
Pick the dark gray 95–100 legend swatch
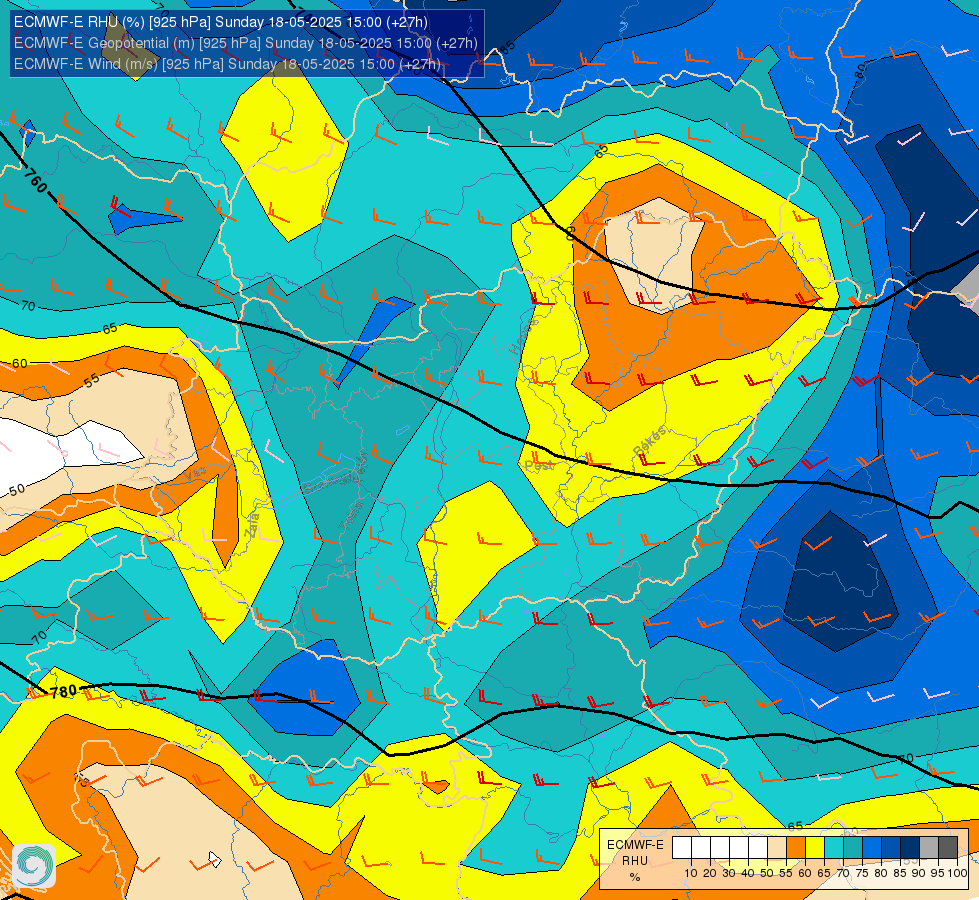coord(948,848)
